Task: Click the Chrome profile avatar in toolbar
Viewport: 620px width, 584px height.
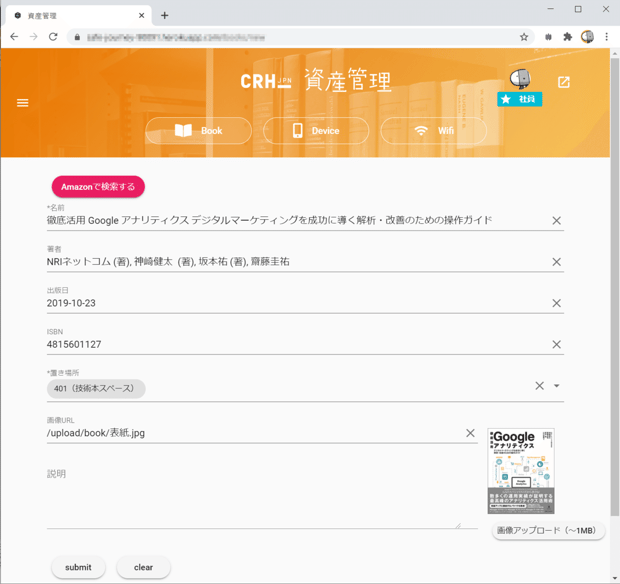Action: pos(587,37)
